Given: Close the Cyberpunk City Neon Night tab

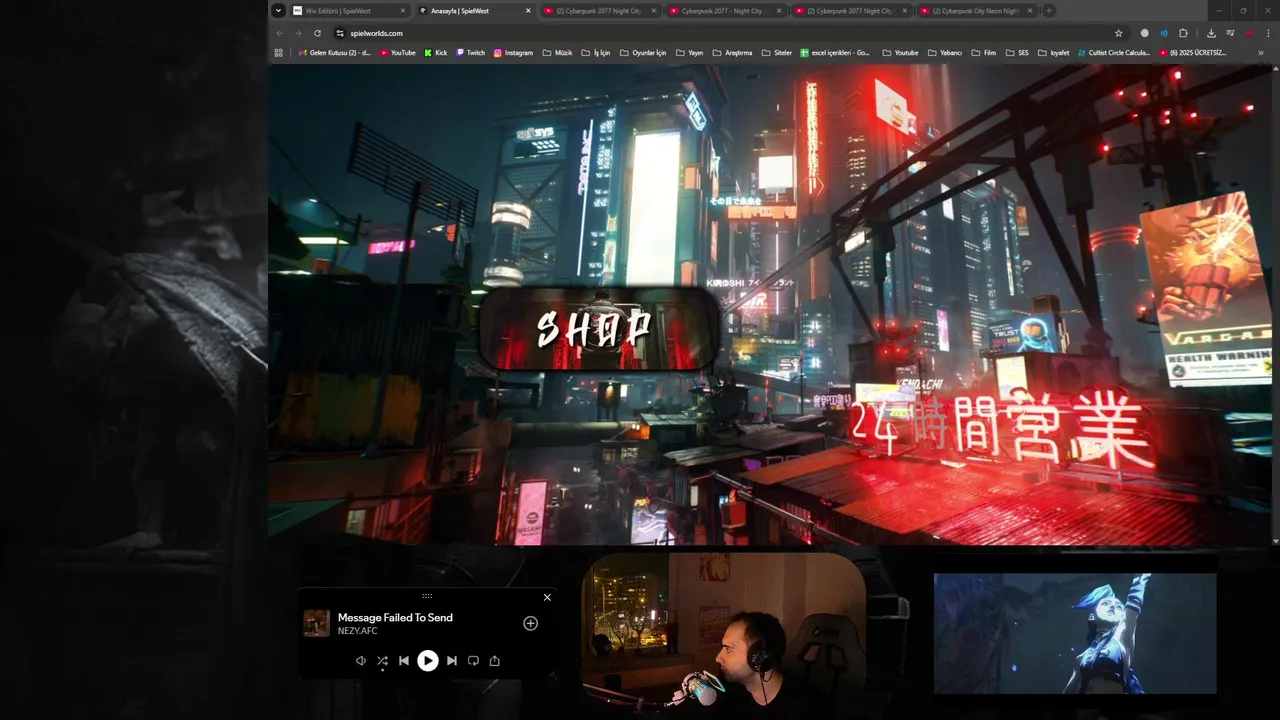Looking at the screenshot, I should coord(1029,11).
